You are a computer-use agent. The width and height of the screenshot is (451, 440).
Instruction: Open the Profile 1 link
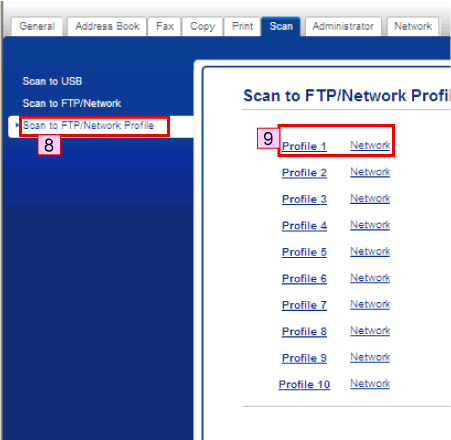click(304, 146)
